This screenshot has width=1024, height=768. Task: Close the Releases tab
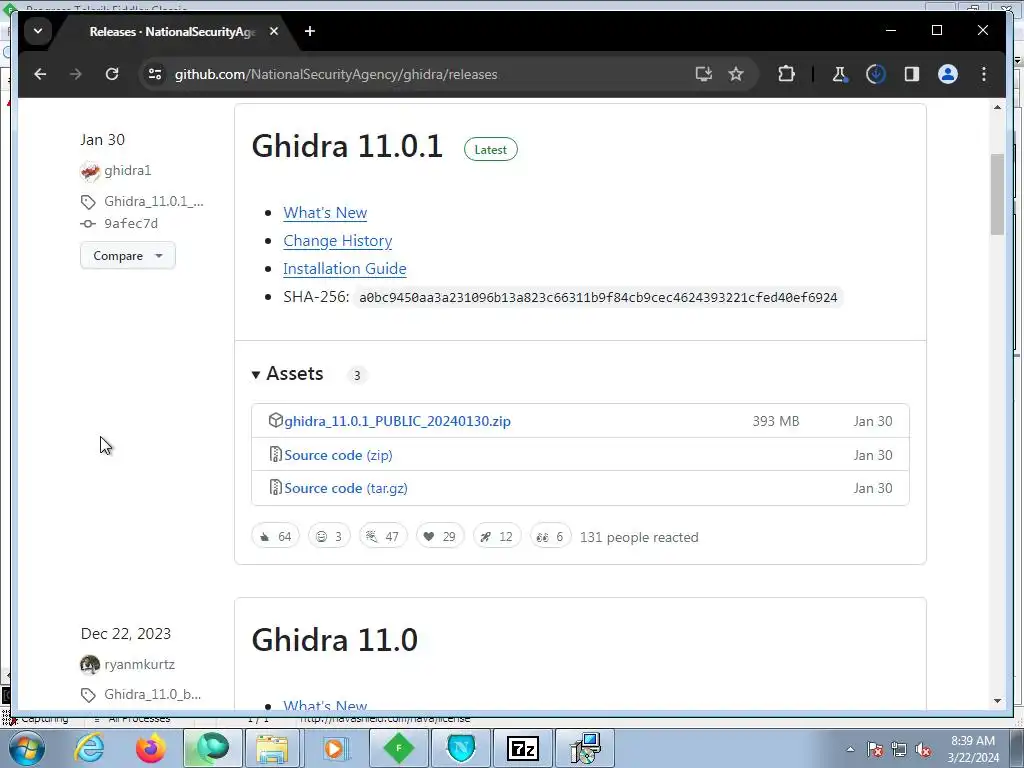(274, 31)
